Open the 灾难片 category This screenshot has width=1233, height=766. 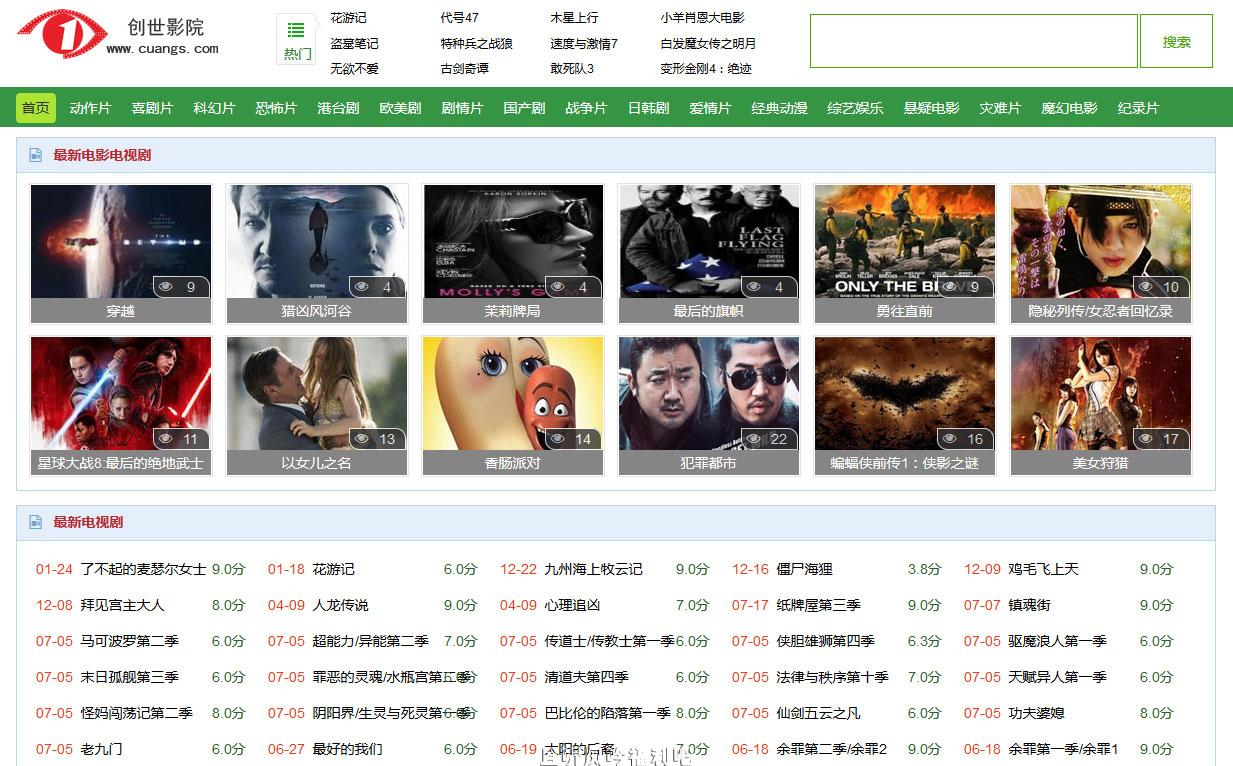(x=1000, y=108)
